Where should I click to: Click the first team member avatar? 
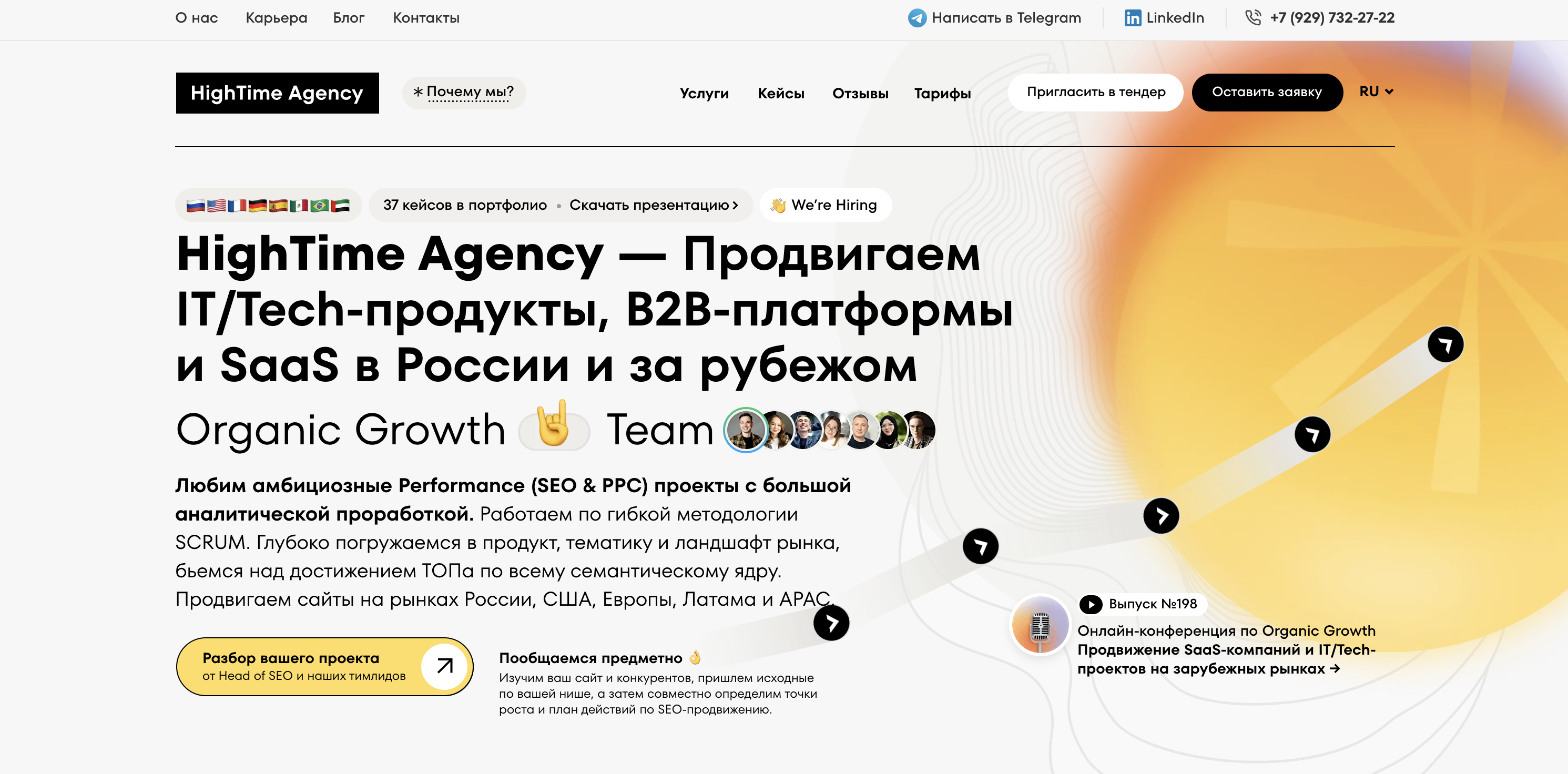pyautogui.click(x=745, y=430)
